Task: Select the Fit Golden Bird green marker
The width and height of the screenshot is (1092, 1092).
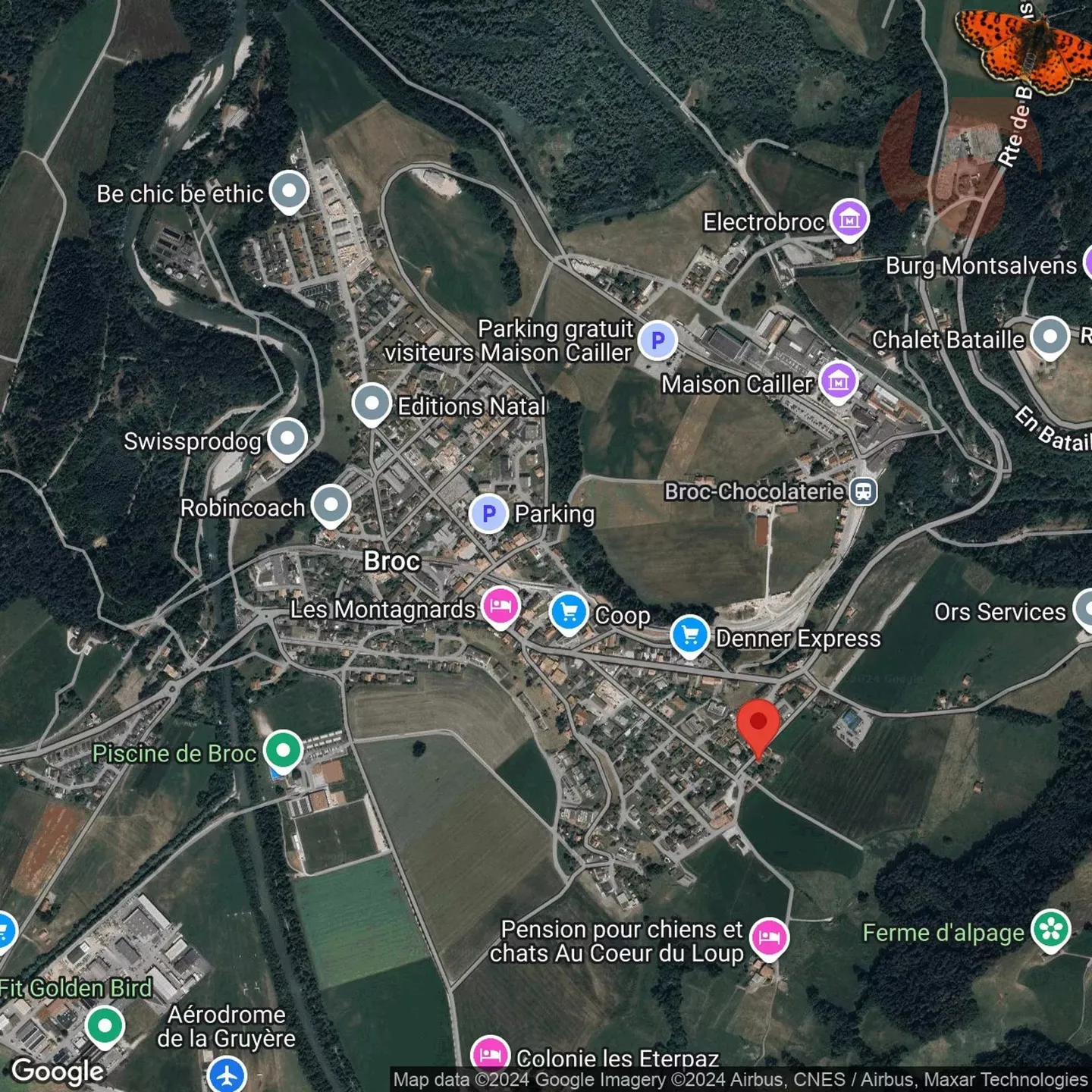Action: [x=105, y=1026]
